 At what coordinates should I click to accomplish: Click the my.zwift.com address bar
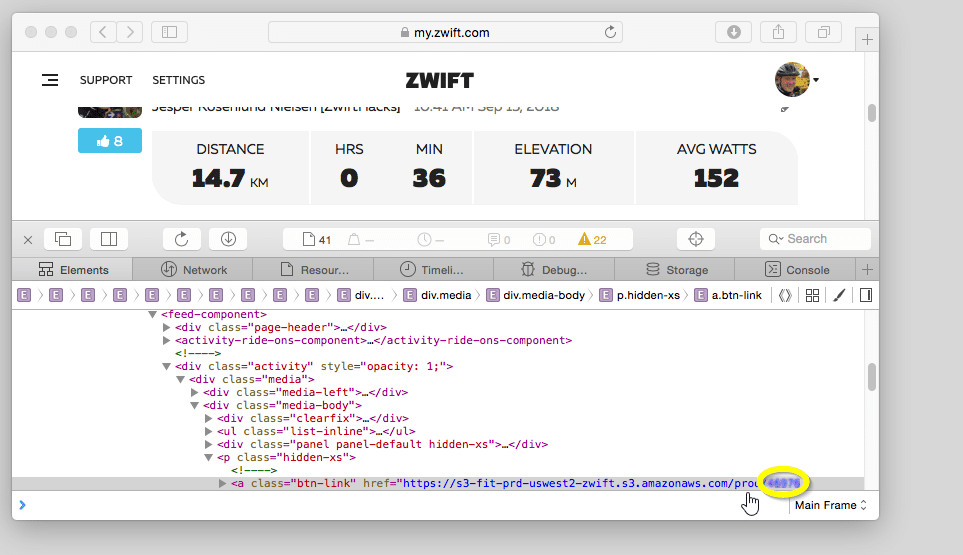445,32
